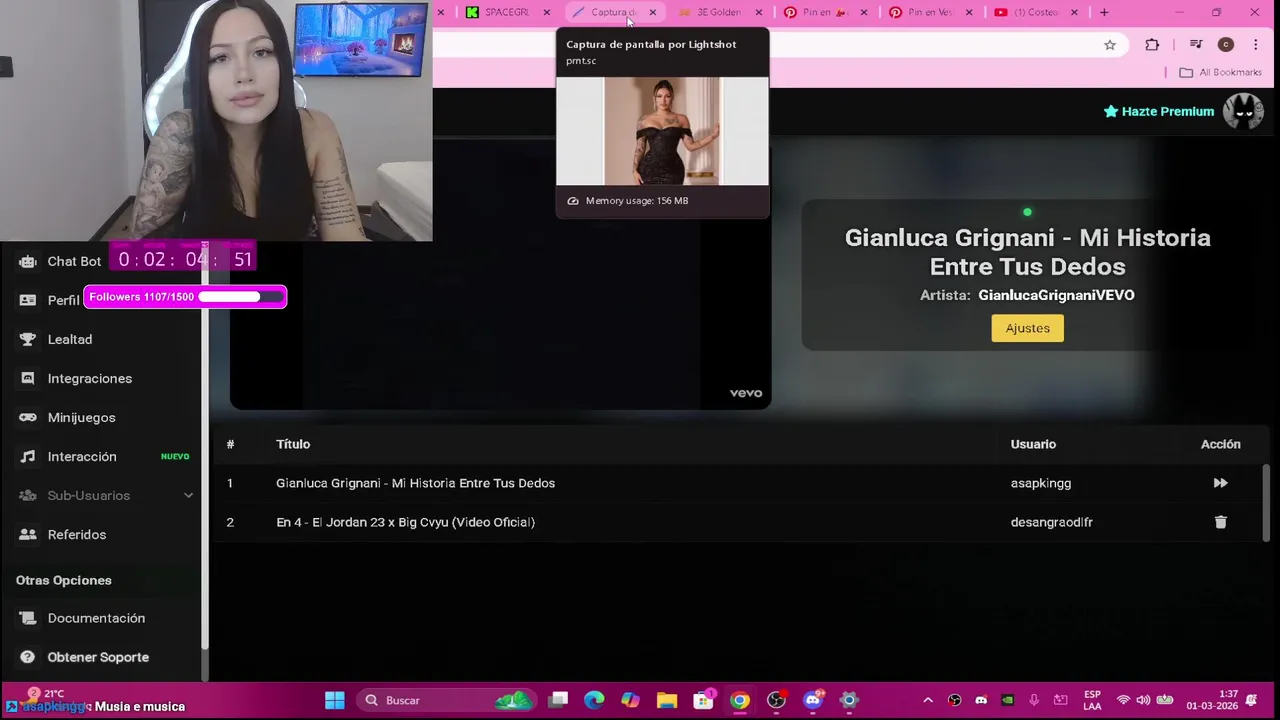Click the title 'En 4 - El Jordan 23 x Big Cvyu'
Screen dimensions: 1280x720
point(405,522)
